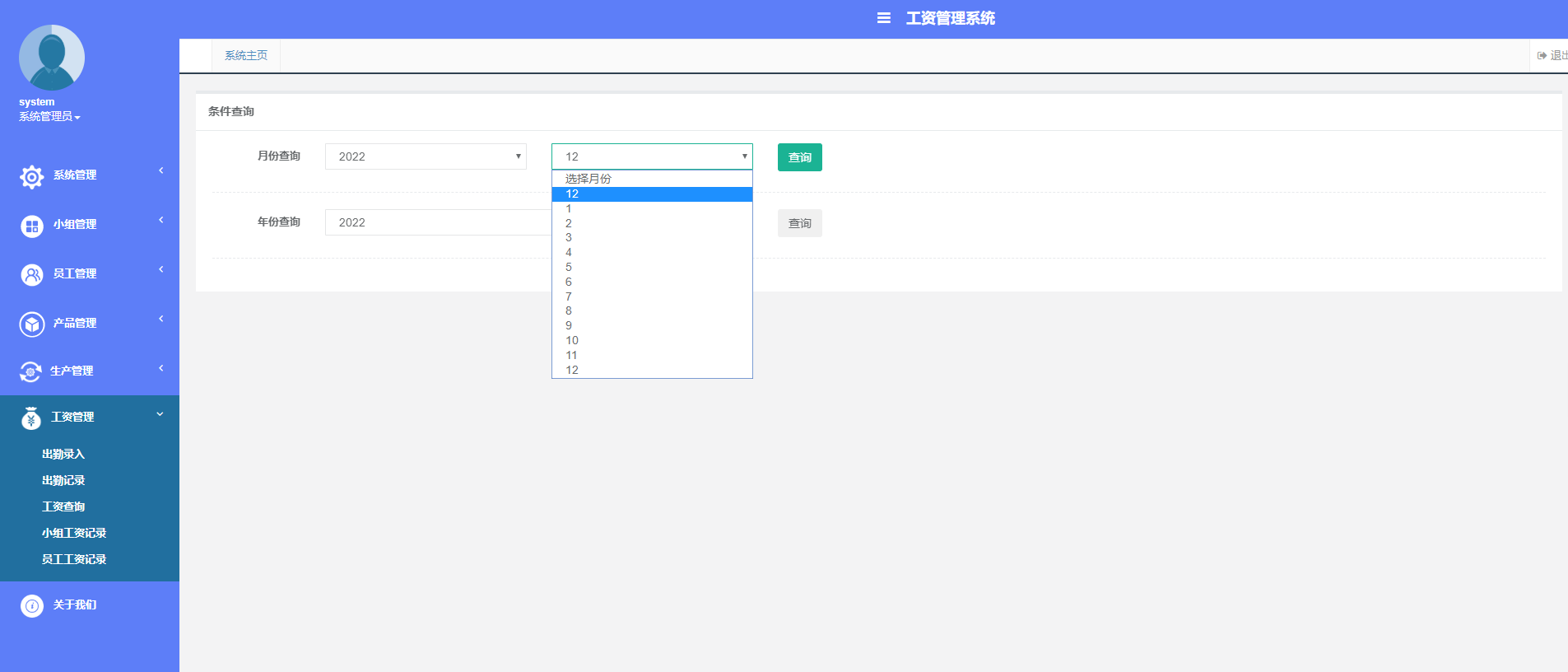1568x672 pixels.
Task: Select the last 12 option in list
Action: [652, 370]
